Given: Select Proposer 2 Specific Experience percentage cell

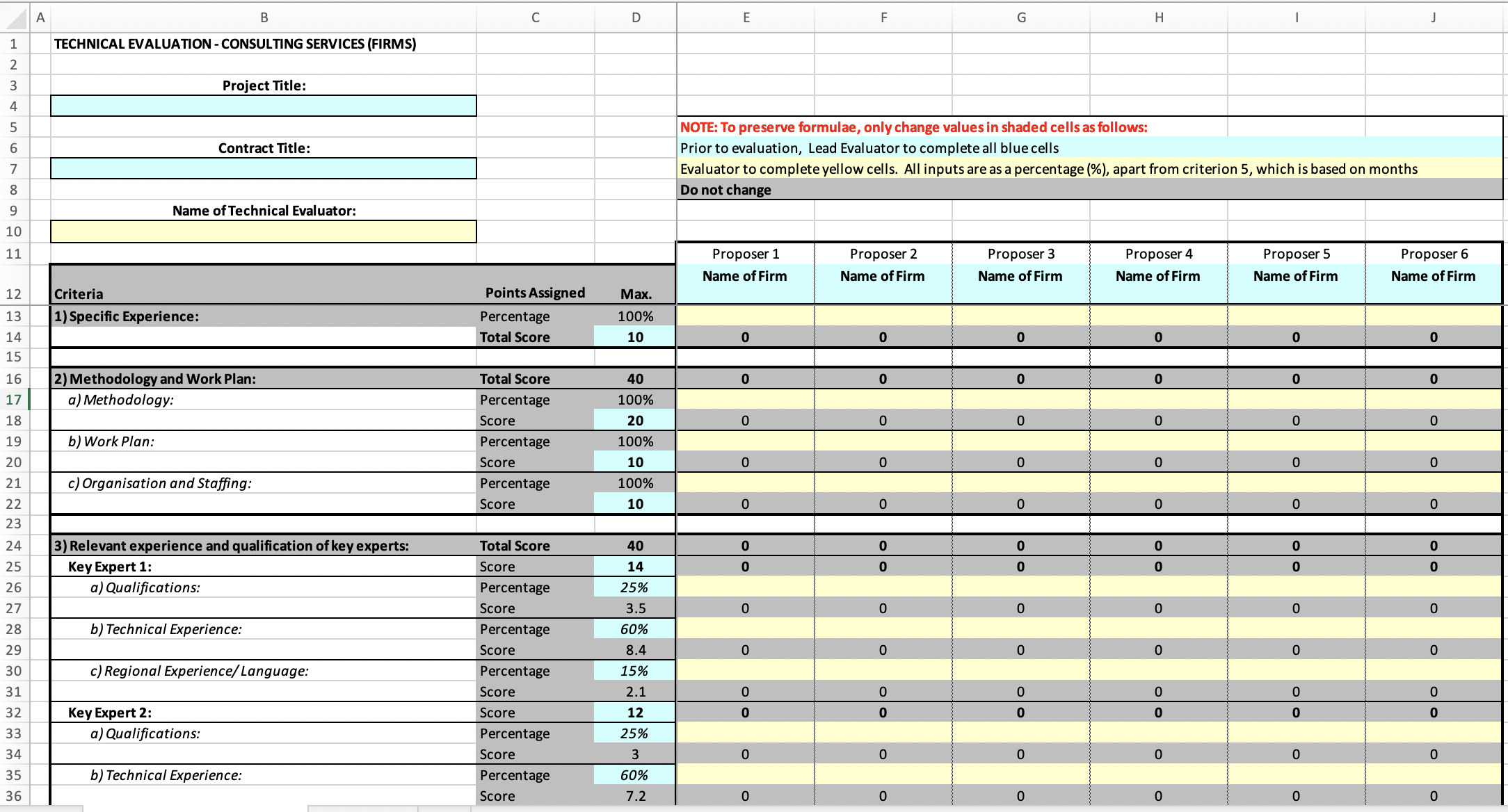Looking at the screenshot, I should tap(883, 316).
